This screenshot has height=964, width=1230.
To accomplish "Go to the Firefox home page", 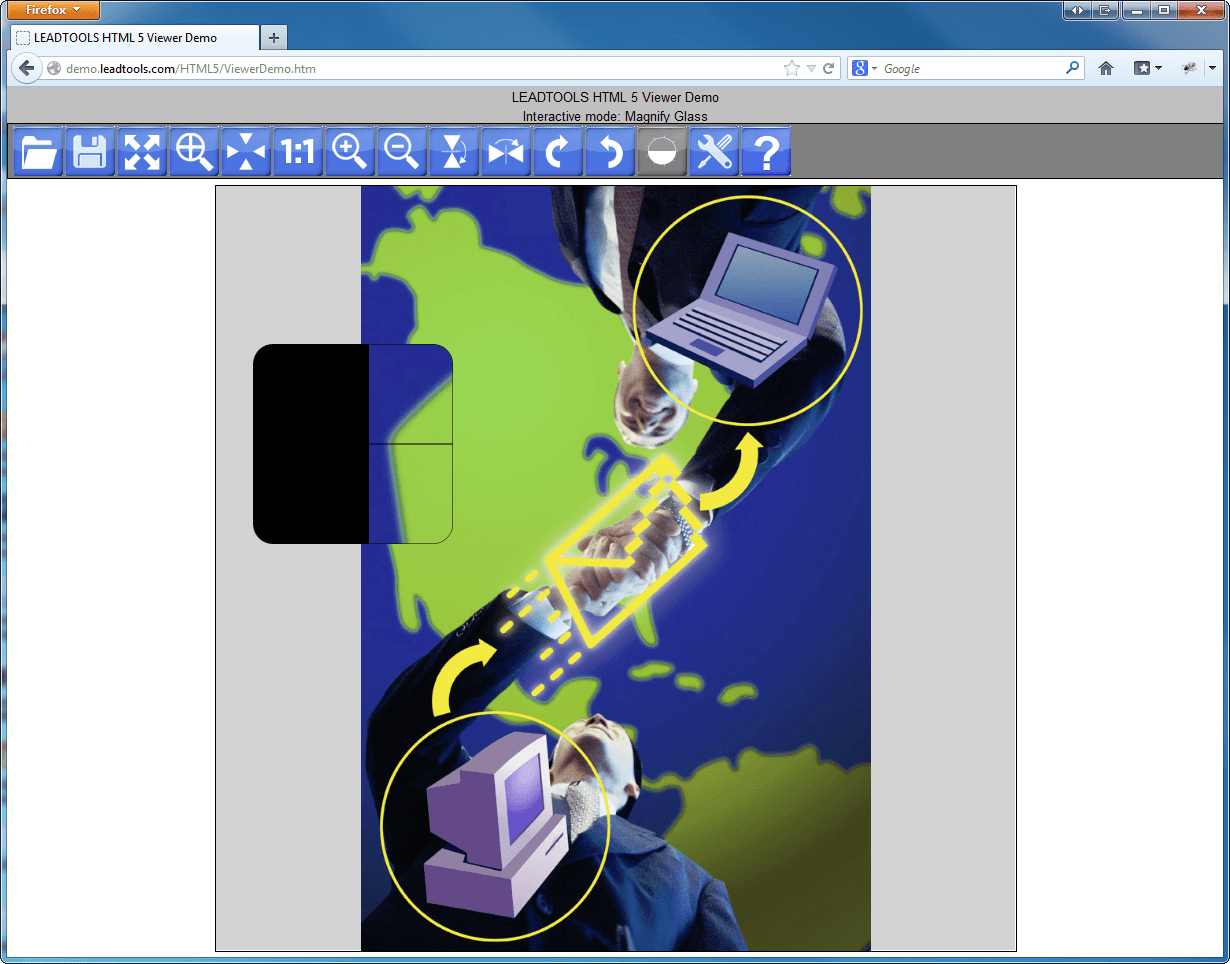I will click(1106, 68).
